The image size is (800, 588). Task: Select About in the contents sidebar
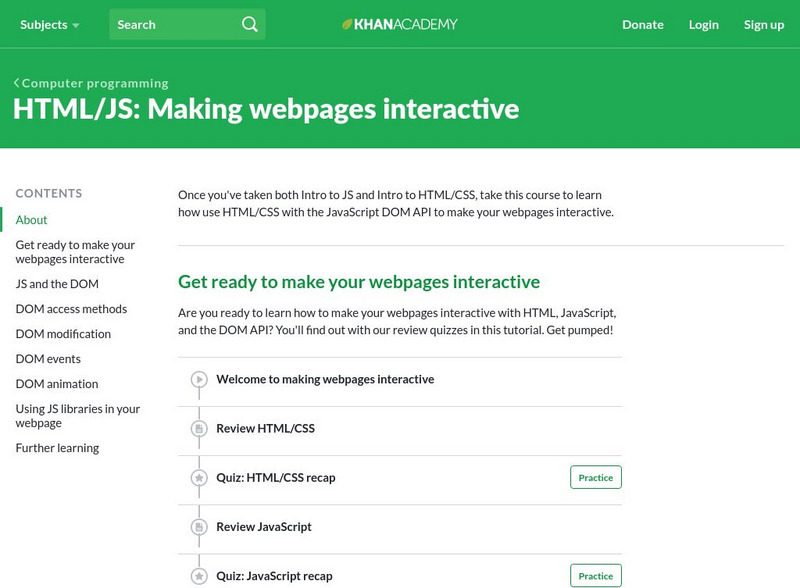click(31, 219)
